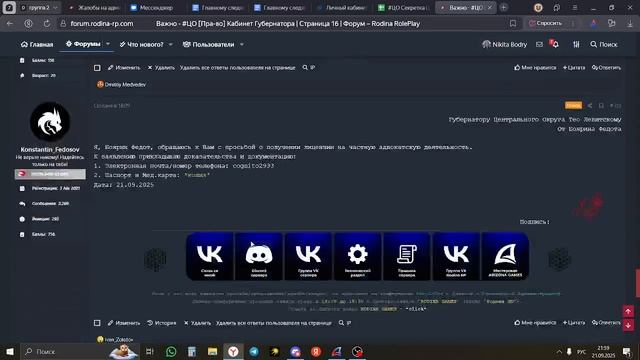Open the Calculator taskbar icon
The image size is (640, 360).
[x=191, y=351]
